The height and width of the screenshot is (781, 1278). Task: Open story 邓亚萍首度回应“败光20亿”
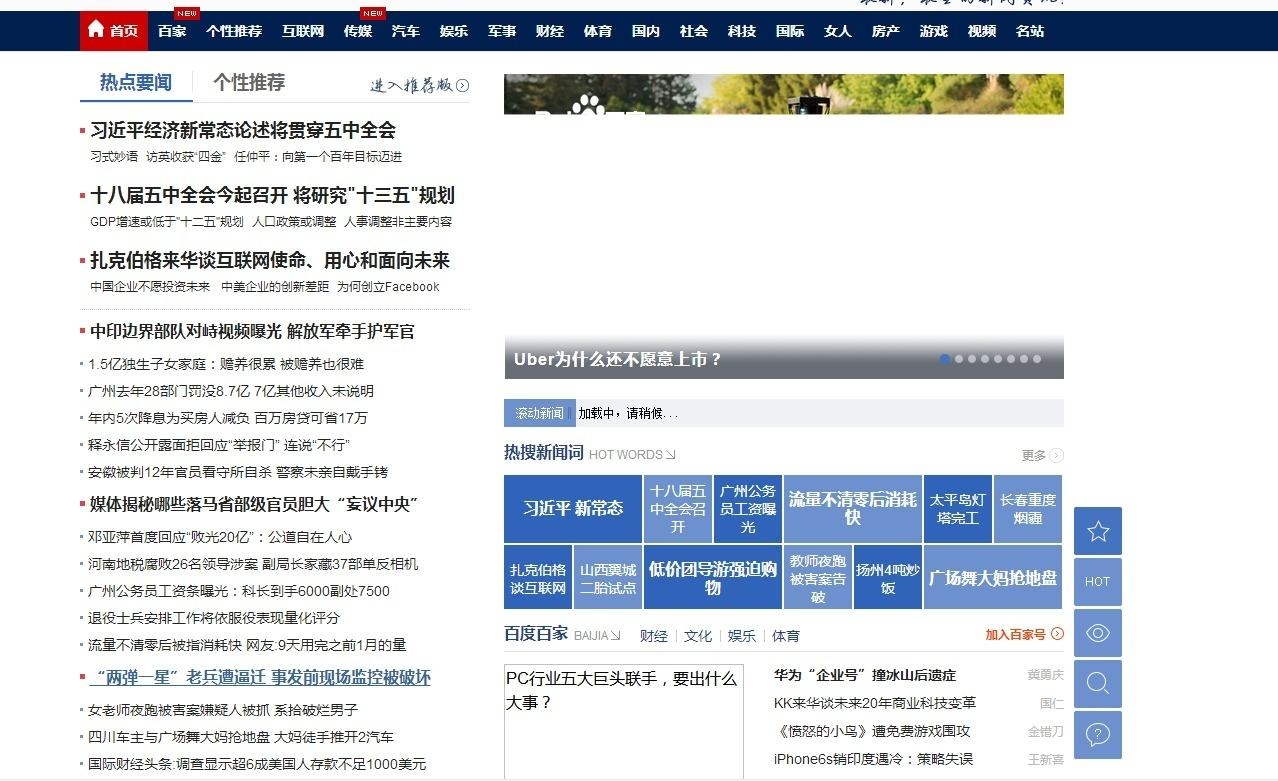click(x=220, y=537)
